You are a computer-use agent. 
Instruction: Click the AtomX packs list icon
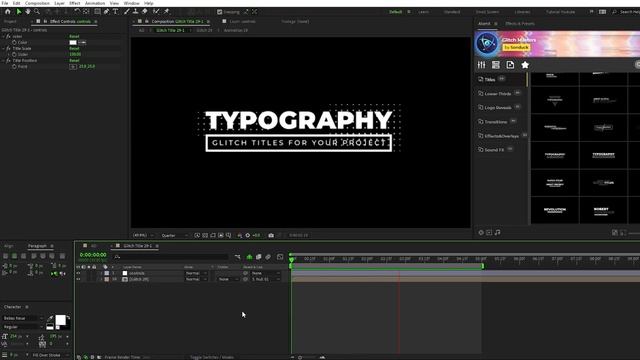pos(496,65)
